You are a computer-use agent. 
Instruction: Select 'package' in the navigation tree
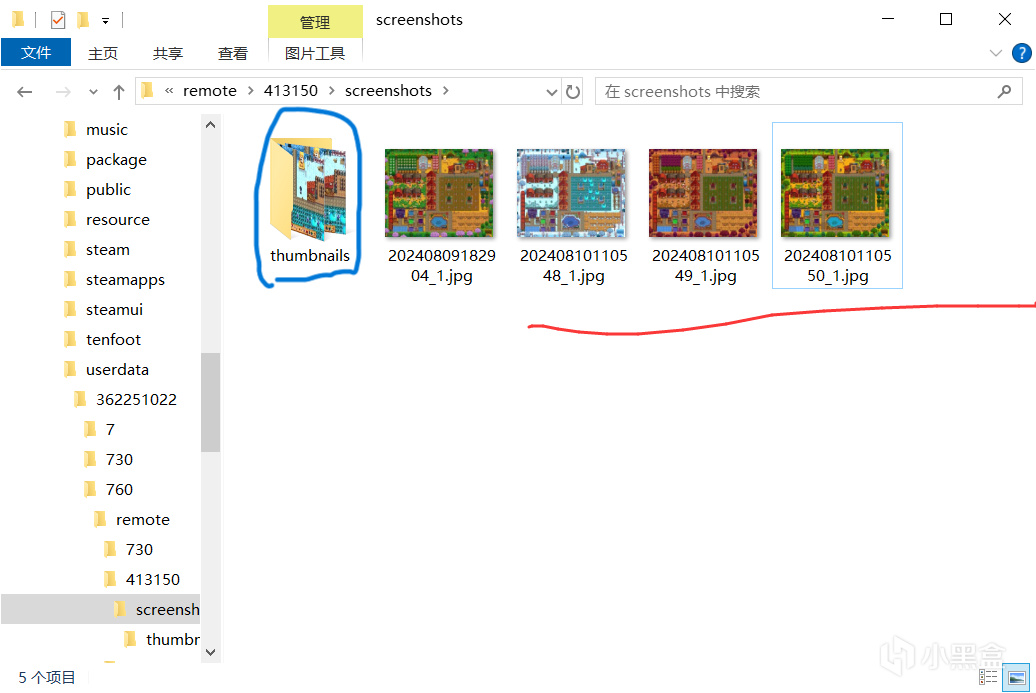pyautogui.click(x=116, y=160)
